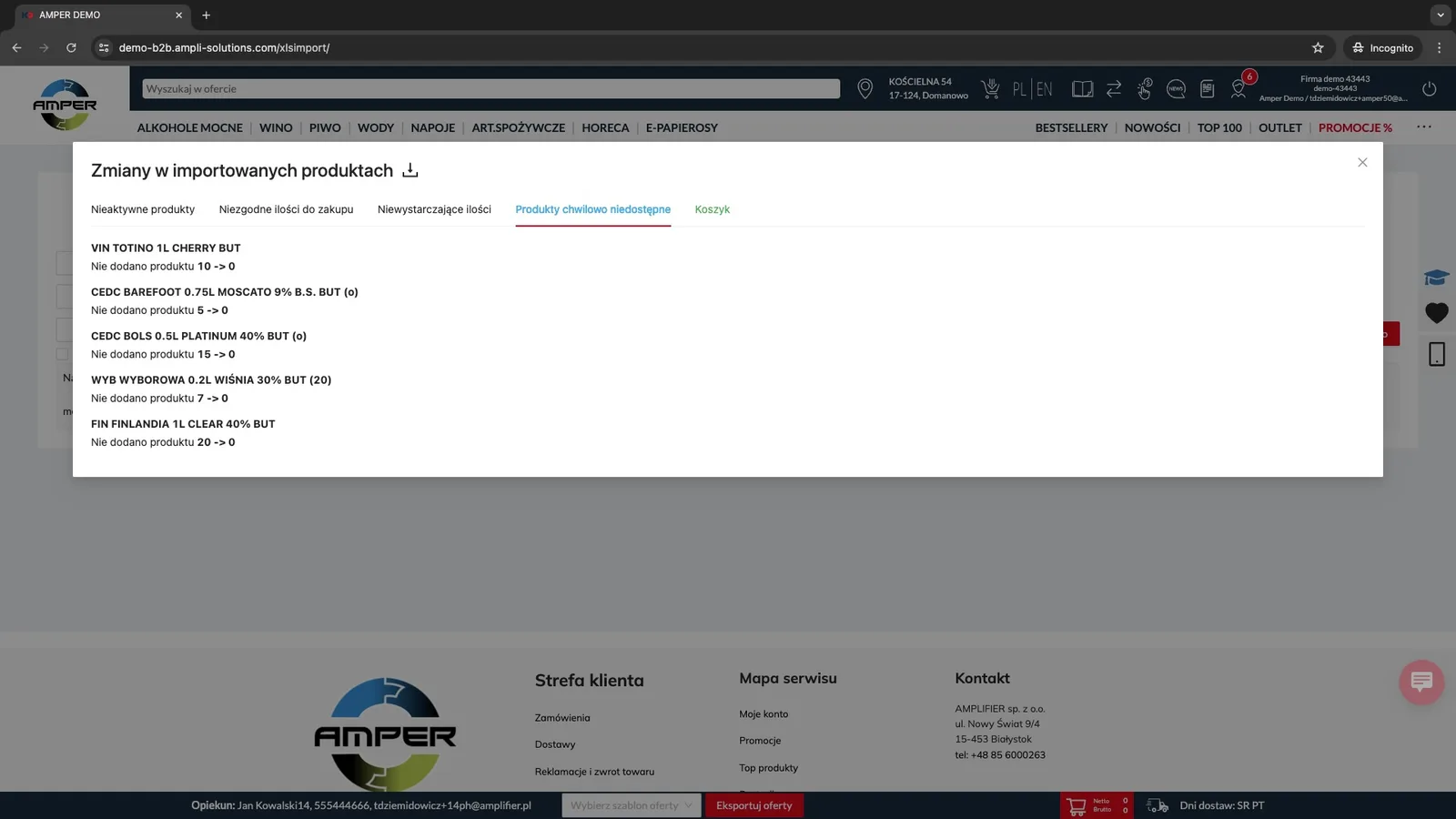Click the mobile phone sidebar icon
Image resolution: width=1456 pixels, height=819 pixels.
1437,354
